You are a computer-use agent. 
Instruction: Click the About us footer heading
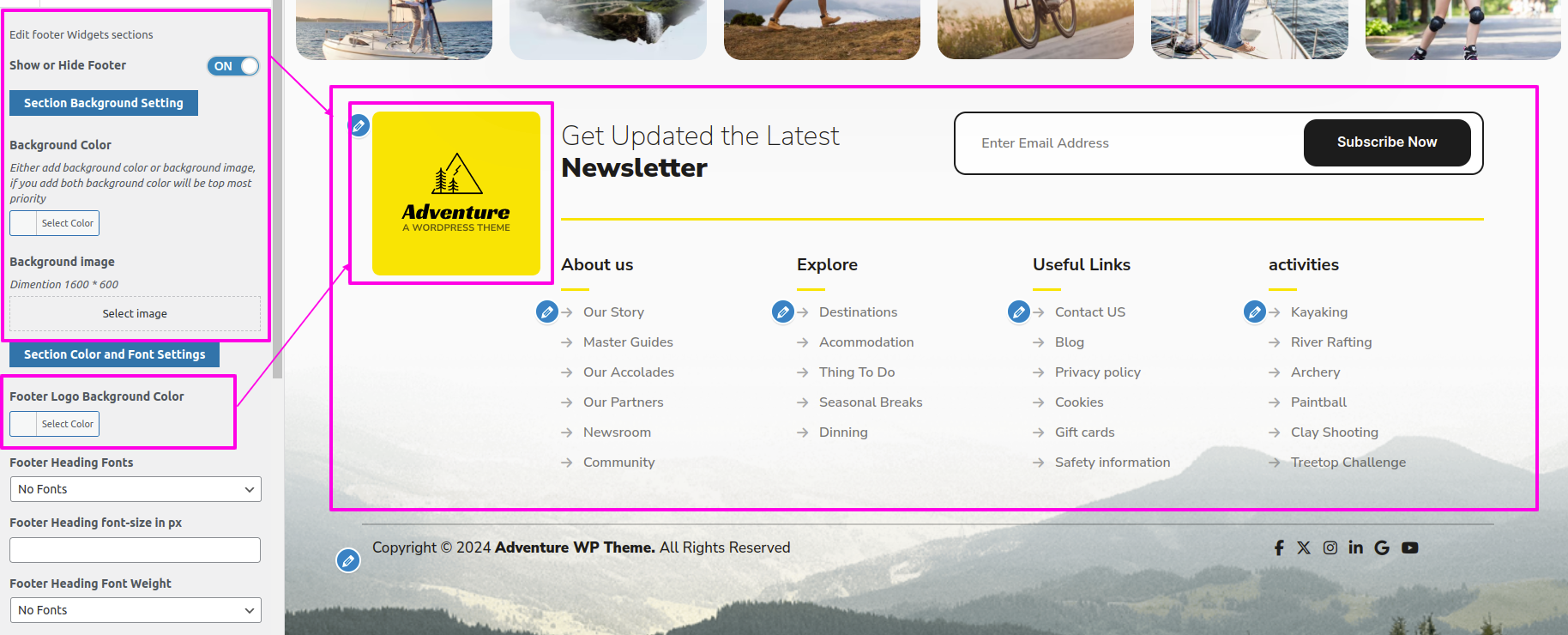coord(597,265)
